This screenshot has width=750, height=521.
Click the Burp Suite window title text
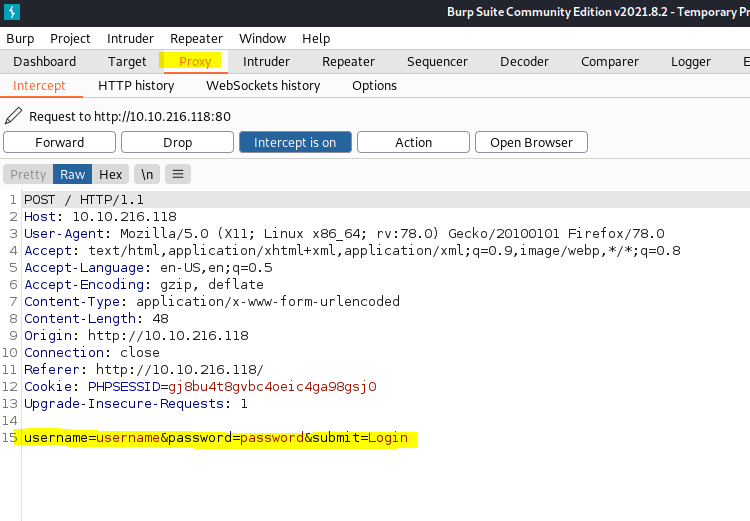(x=598, y=11)
